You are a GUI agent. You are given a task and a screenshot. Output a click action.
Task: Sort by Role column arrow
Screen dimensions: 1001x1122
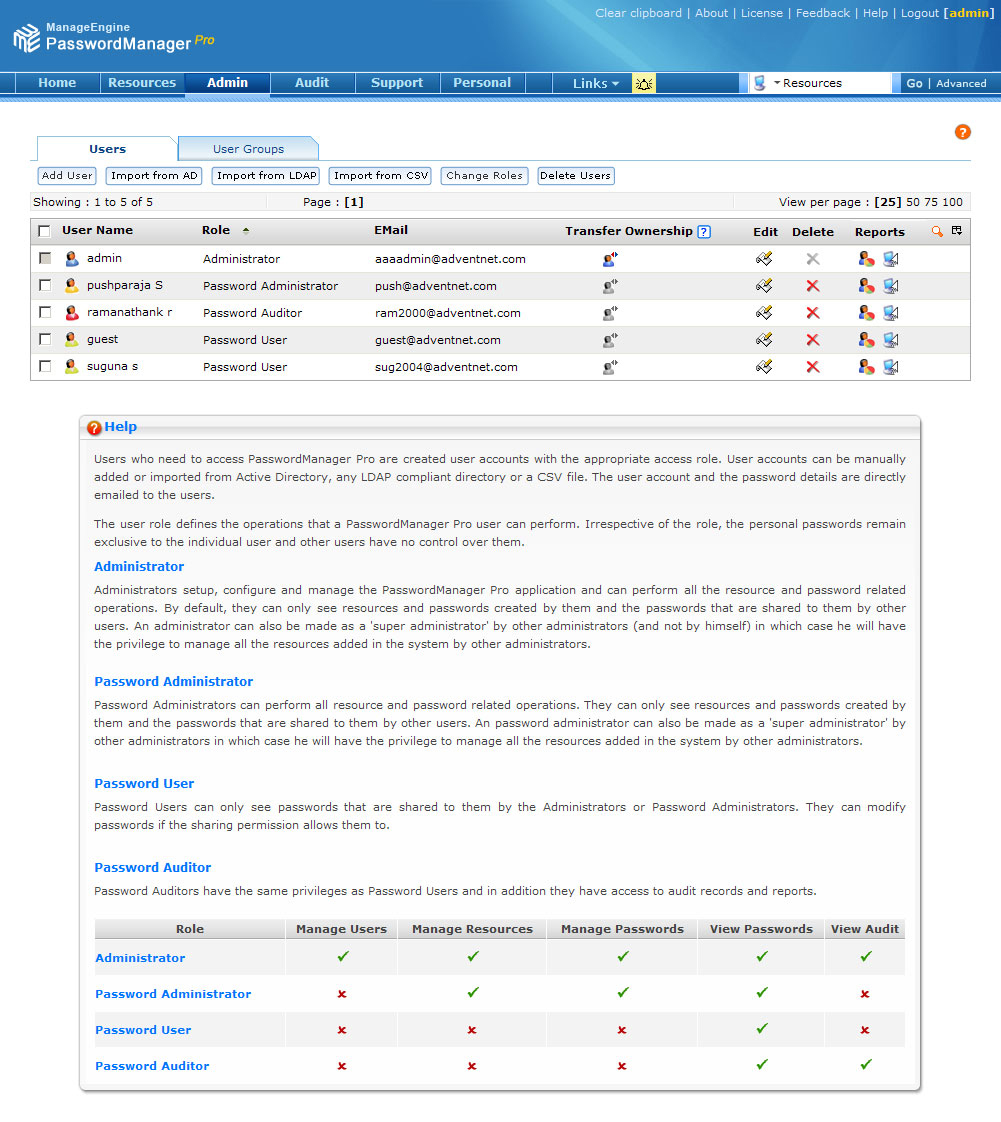(x=246, y=231)
